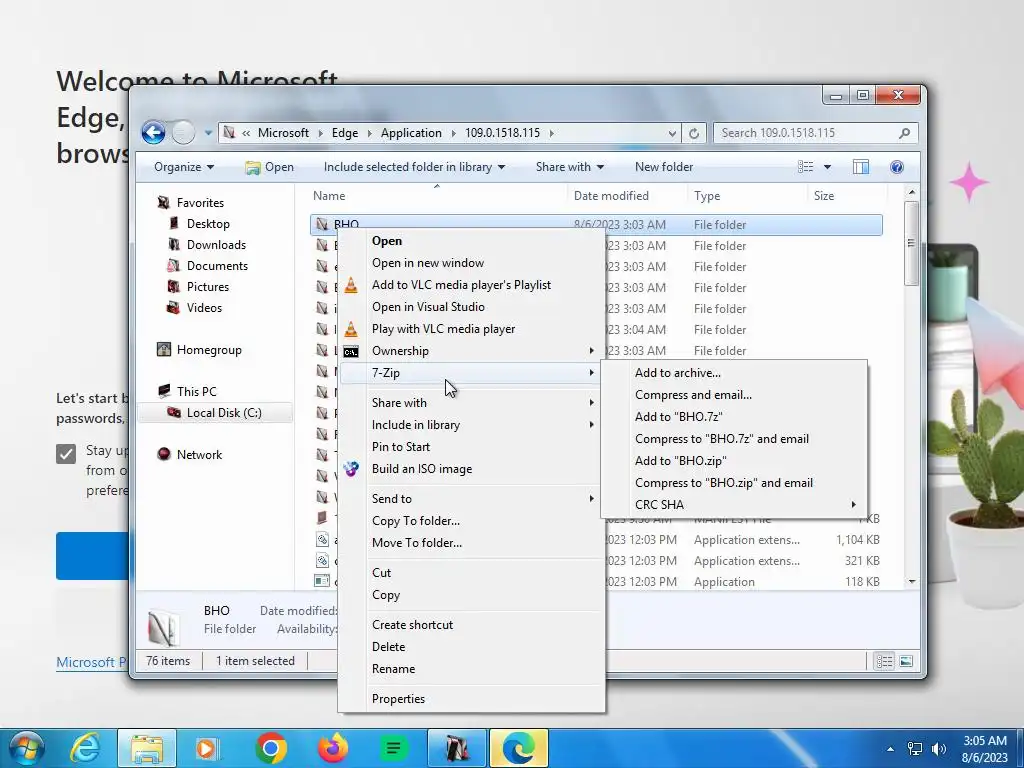
Task: Toggle the Stay up to date checkbox in Edge
Action: coord(66,453)
